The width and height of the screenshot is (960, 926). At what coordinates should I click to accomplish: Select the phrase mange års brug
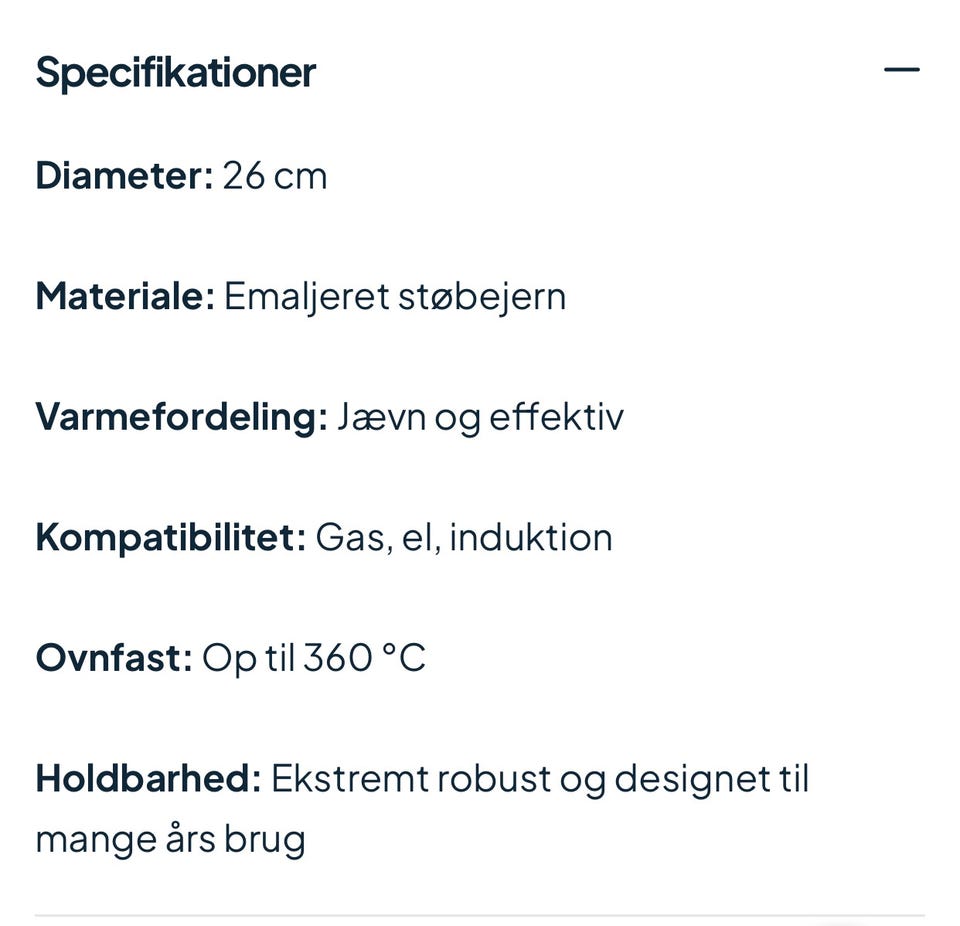tap(169, 838)
